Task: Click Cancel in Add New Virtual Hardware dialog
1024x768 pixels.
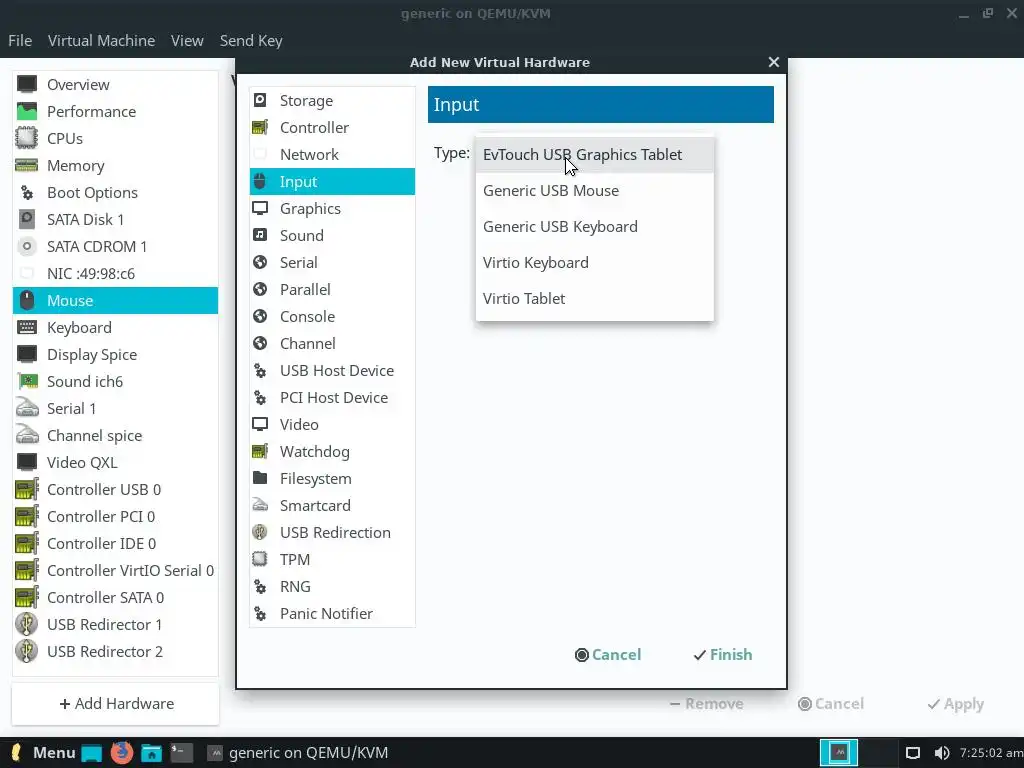Action: click(608, 654)
